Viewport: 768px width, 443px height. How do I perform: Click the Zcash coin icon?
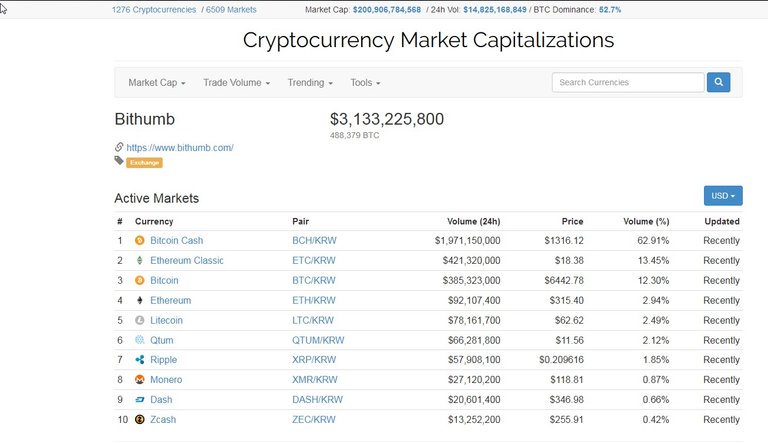pos(140,419)
